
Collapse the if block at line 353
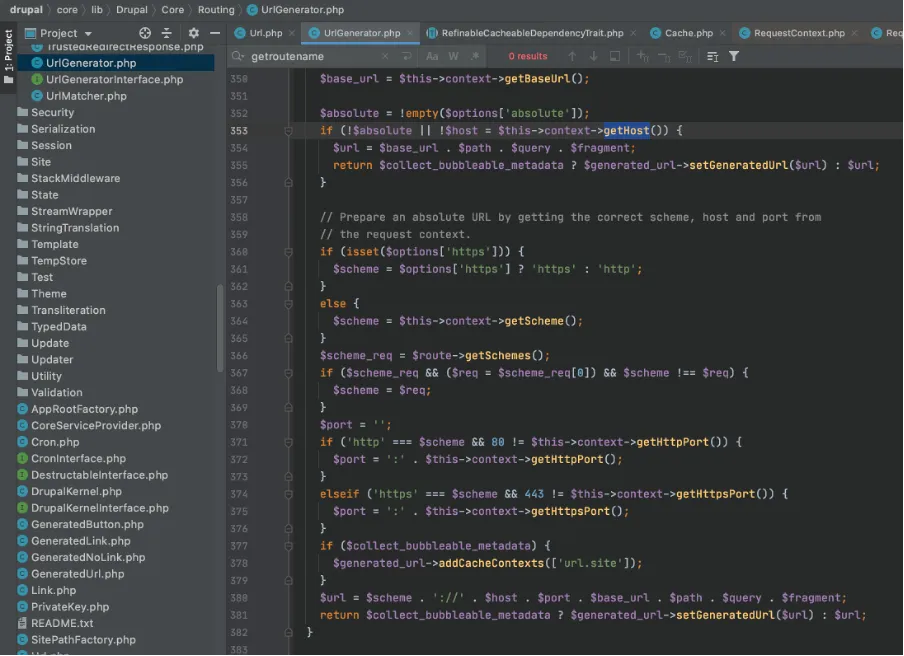289,131
